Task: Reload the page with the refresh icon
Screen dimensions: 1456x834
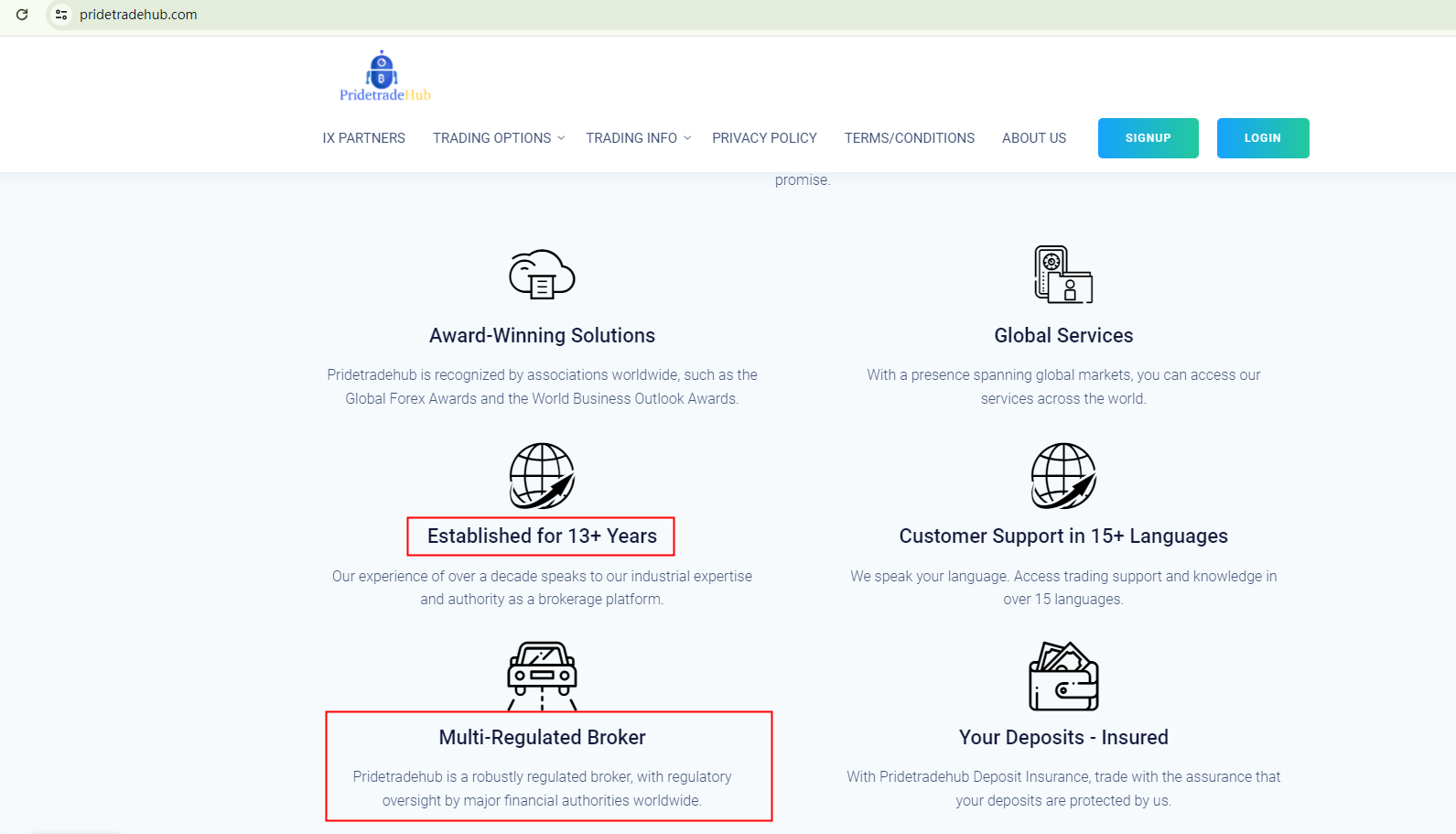Action: point(22,15)
